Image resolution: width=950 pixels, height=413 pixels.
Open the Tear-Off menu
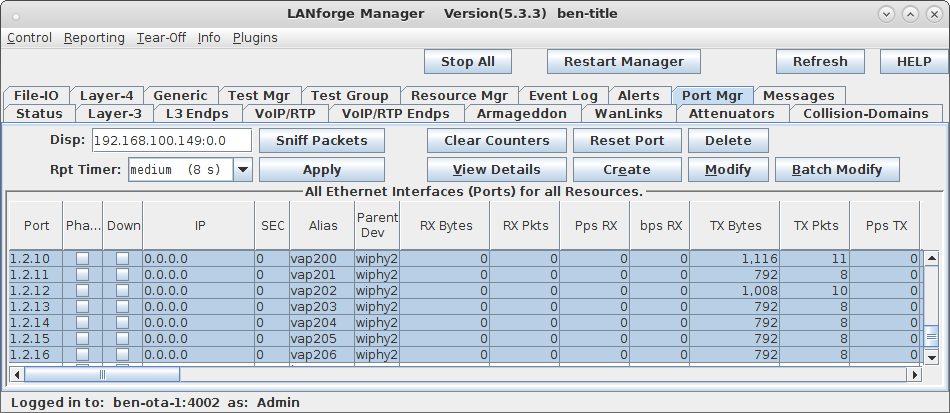[x=161, y=38]
